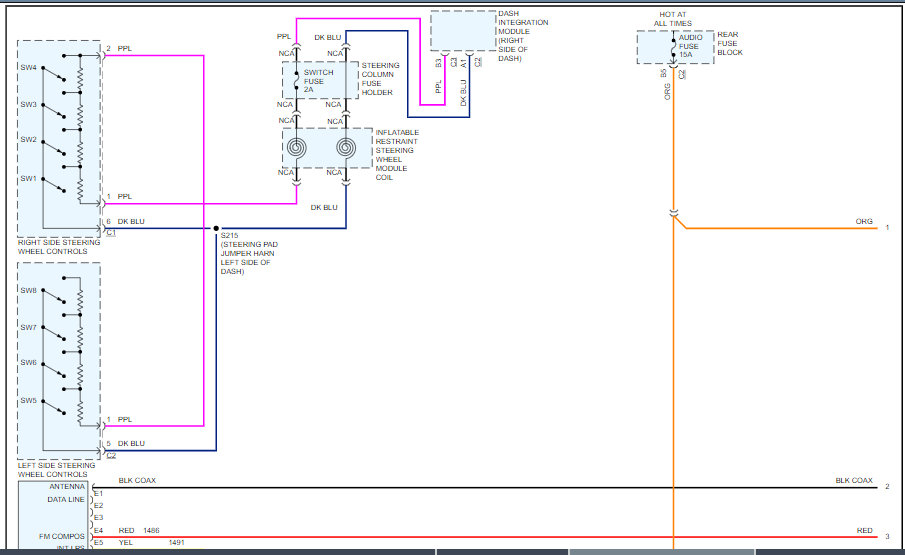
Task: Click the Switch Fuse 2A symbol
Action: click(x=297, y=81)
